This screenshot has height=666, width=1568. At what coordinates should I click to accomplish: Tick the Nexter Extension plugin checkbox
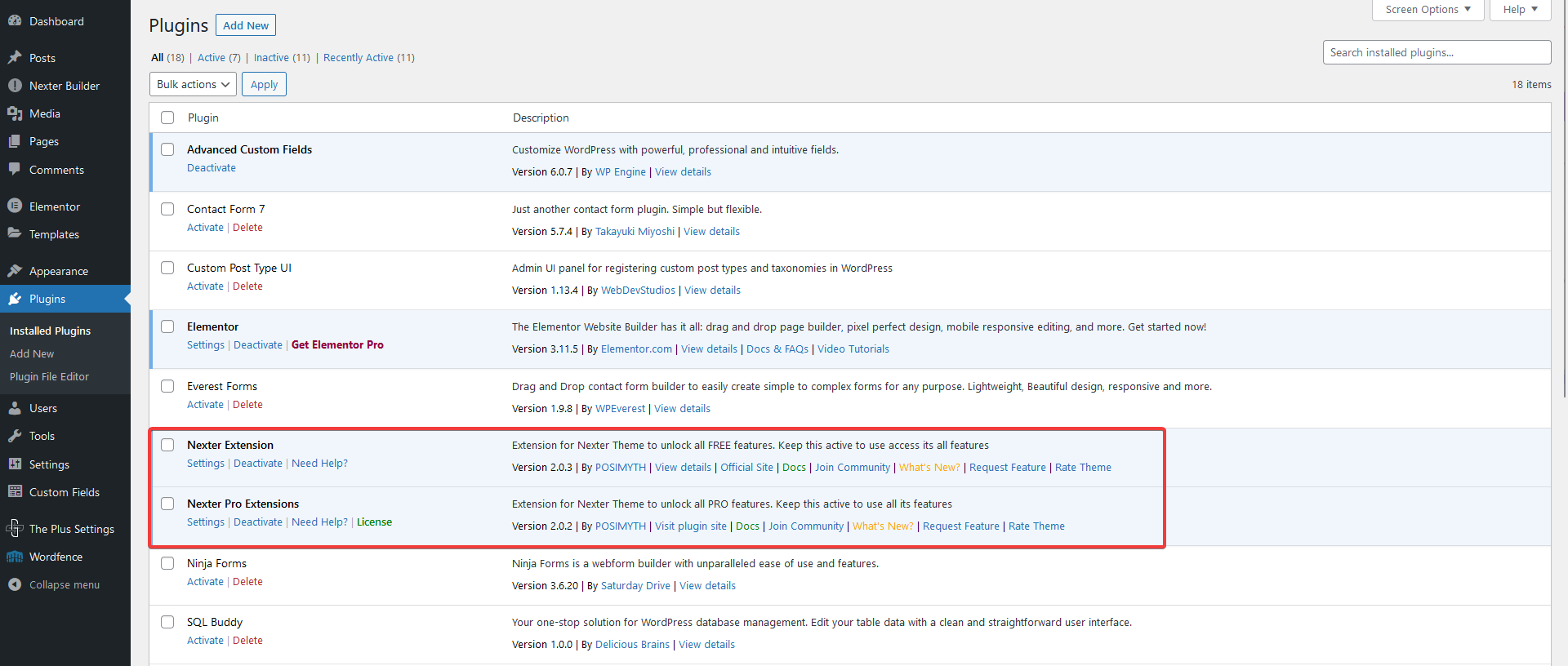167,445
